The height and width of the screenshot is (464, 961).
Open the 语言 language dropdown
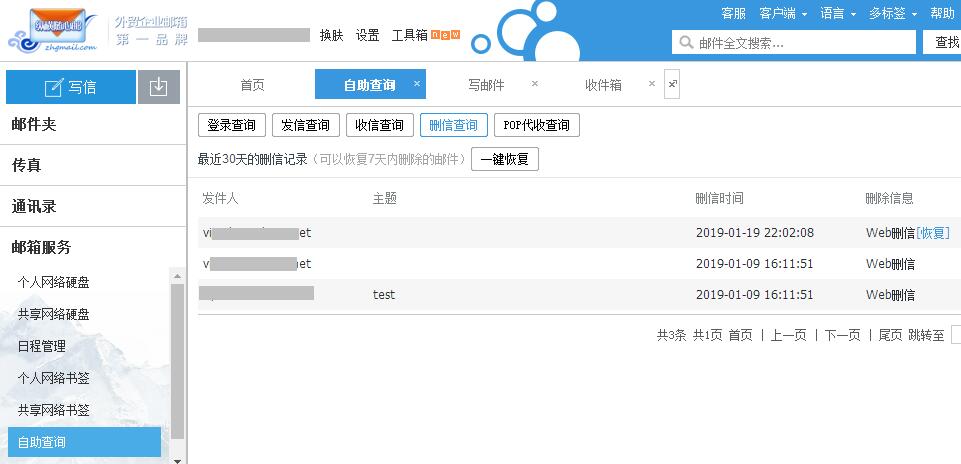838,13
